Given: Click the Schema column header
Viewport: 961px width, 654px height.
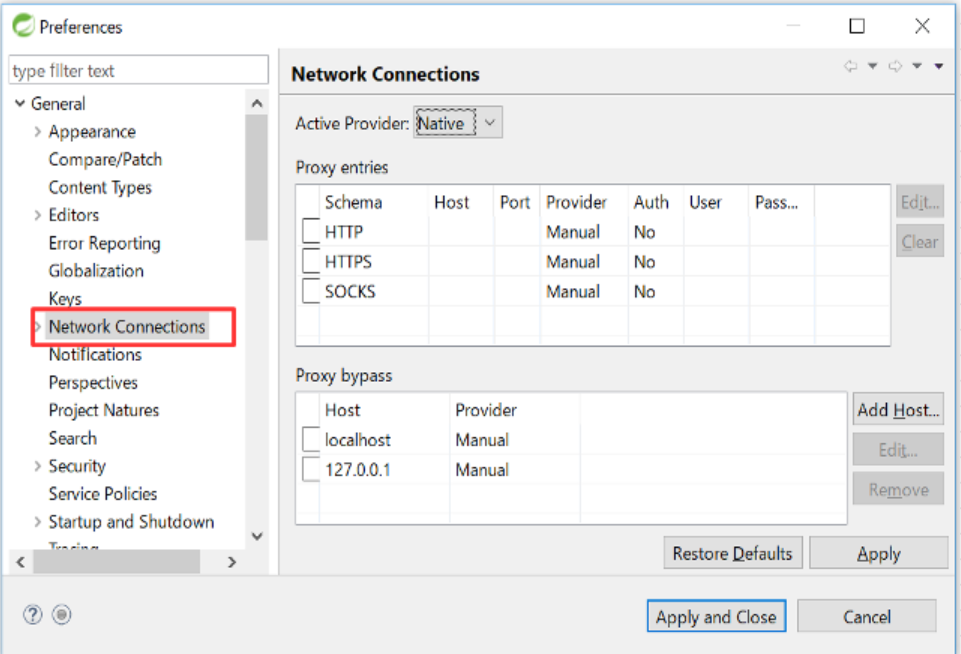Looking at the screenshot, I should tap(373, 202).
